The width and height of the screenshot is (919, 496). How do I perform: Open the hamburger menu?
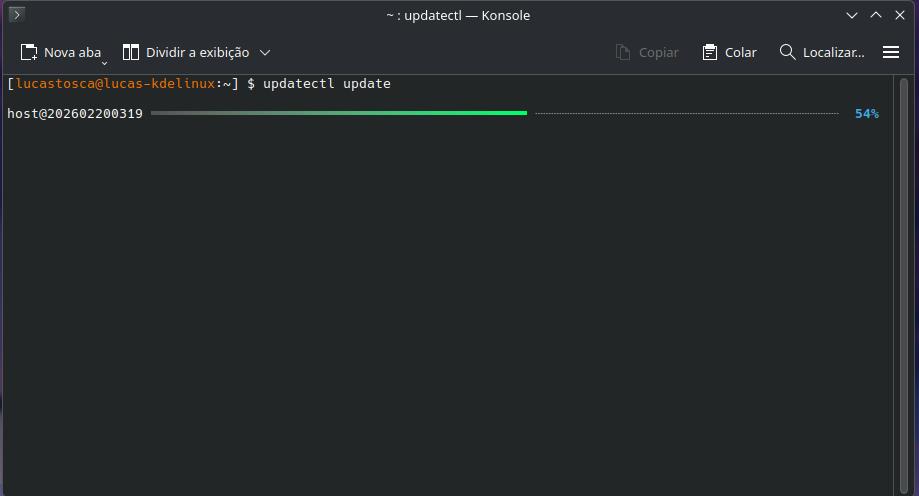(891, 52)
